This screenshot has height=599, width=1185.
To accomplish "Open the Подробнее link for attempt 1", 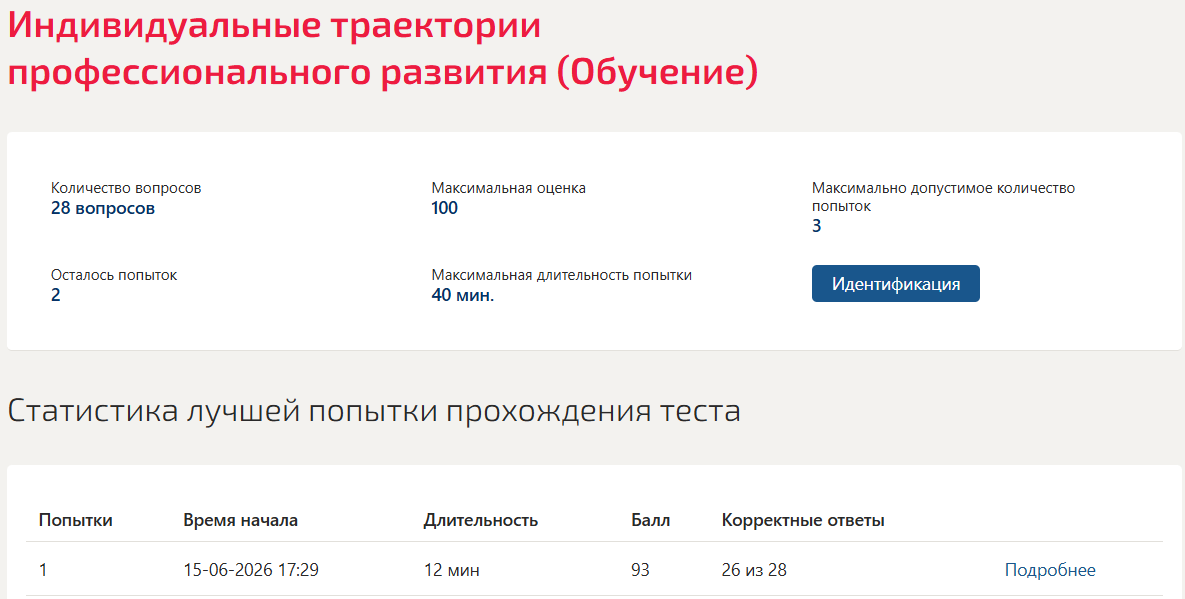I will 1050,570.
